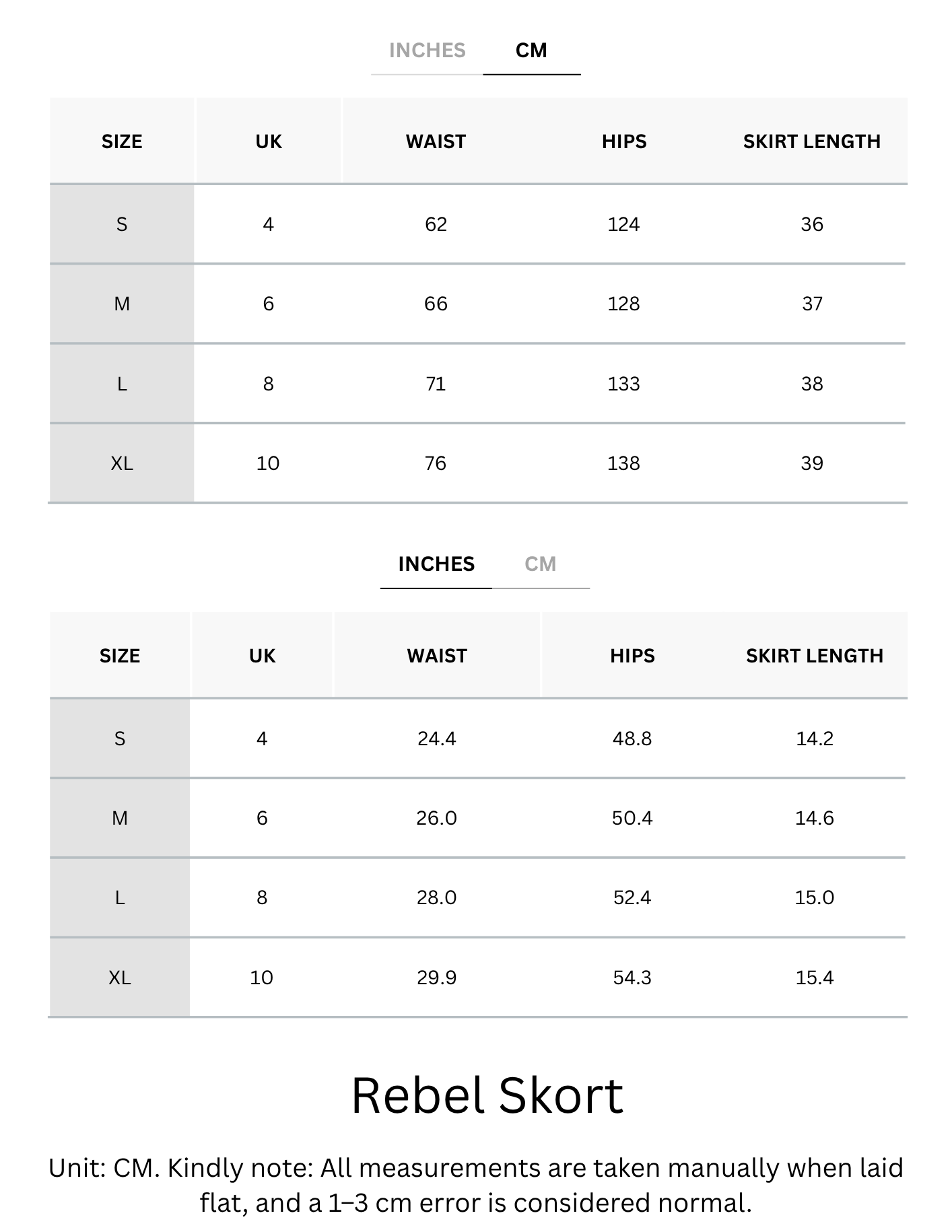The width and height of the screenshot is (952, 1232).
Task: Click the measurement note text below the title
Action: [476, 1186]
